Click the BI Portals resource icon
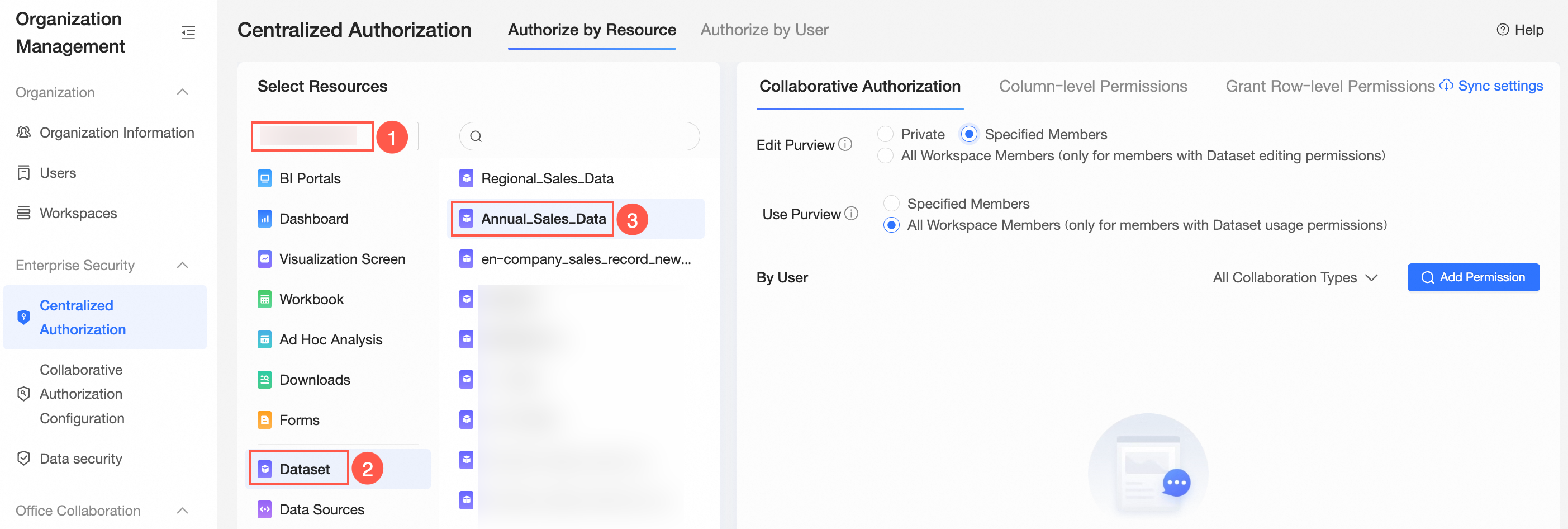The width and height of the screenshot is (1568, 529). (265, 178)
